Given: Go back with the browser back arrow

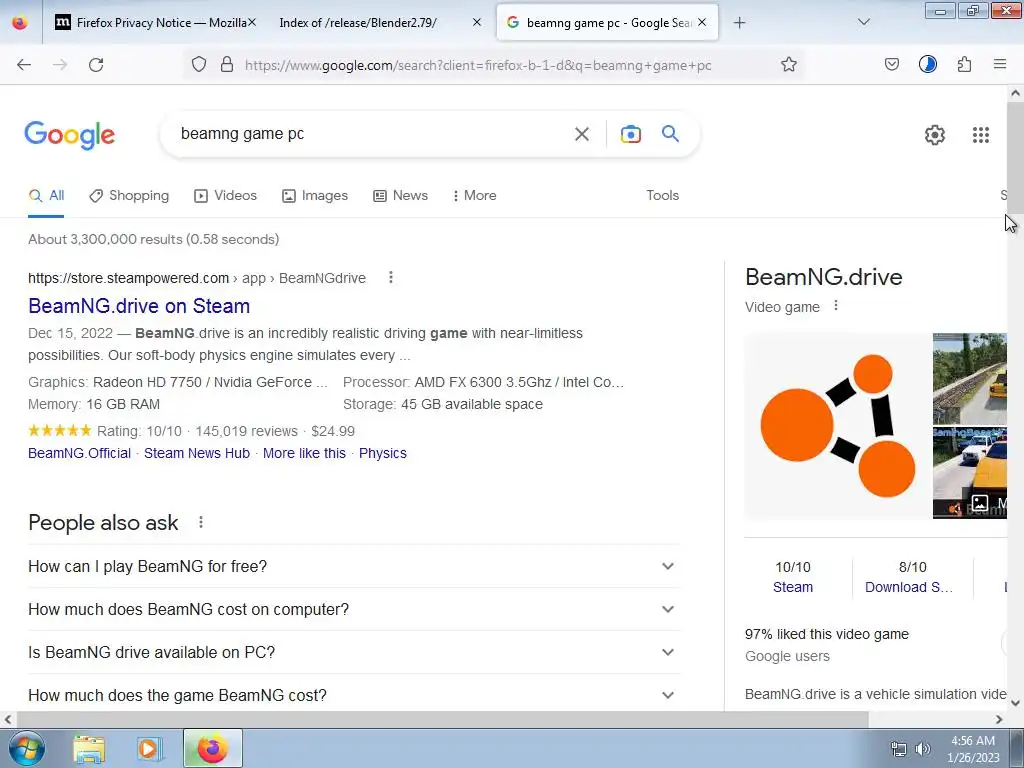Looking at the screenshot, I should pyautogui.click(x=24, y=65).
